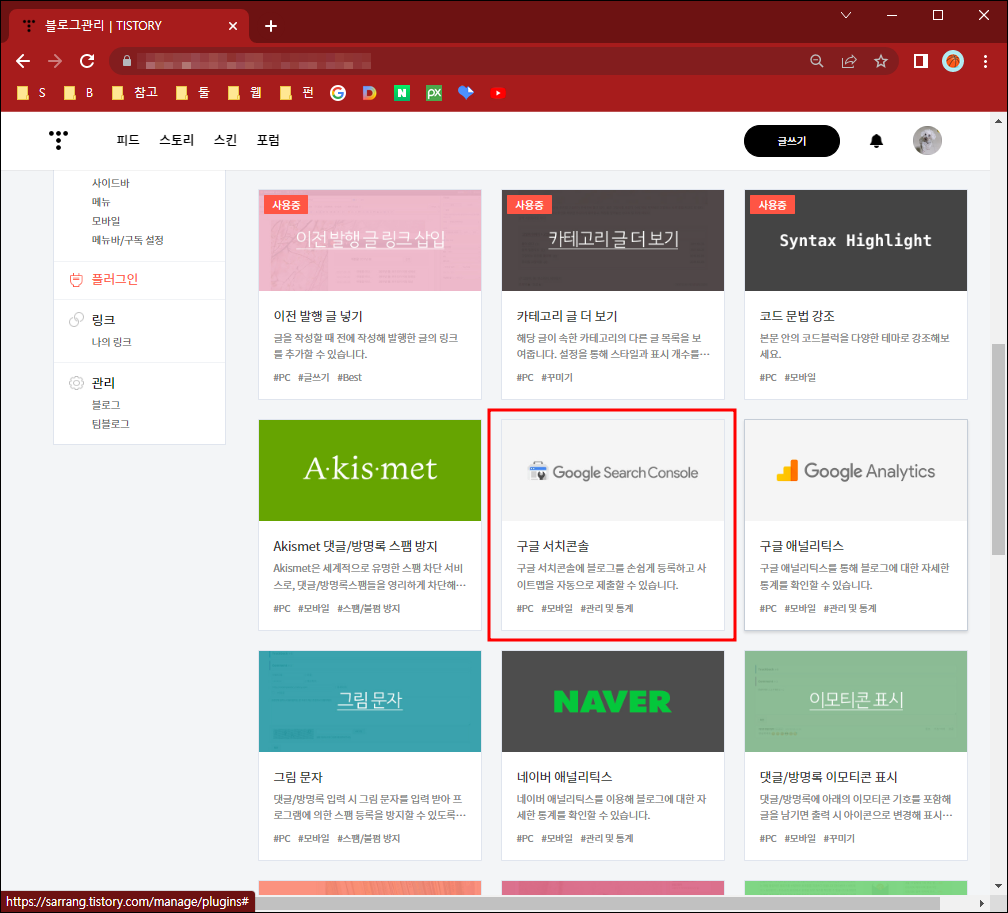Reload the page
The width and height of the screenshot is (1008, 913).
[87, 60]
